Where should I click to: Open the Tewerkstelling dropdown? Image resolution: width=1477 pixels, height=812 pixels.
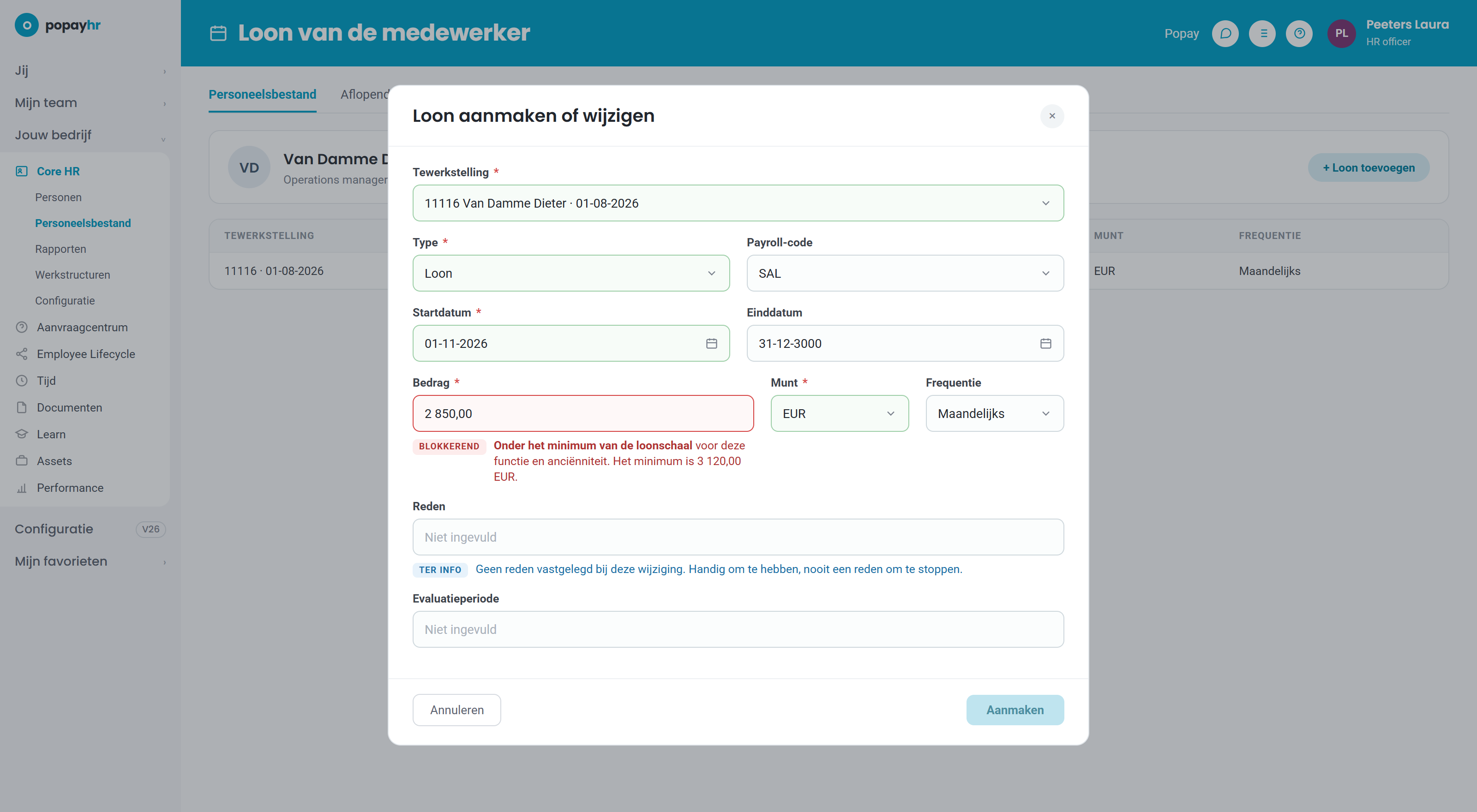point(738,203)
